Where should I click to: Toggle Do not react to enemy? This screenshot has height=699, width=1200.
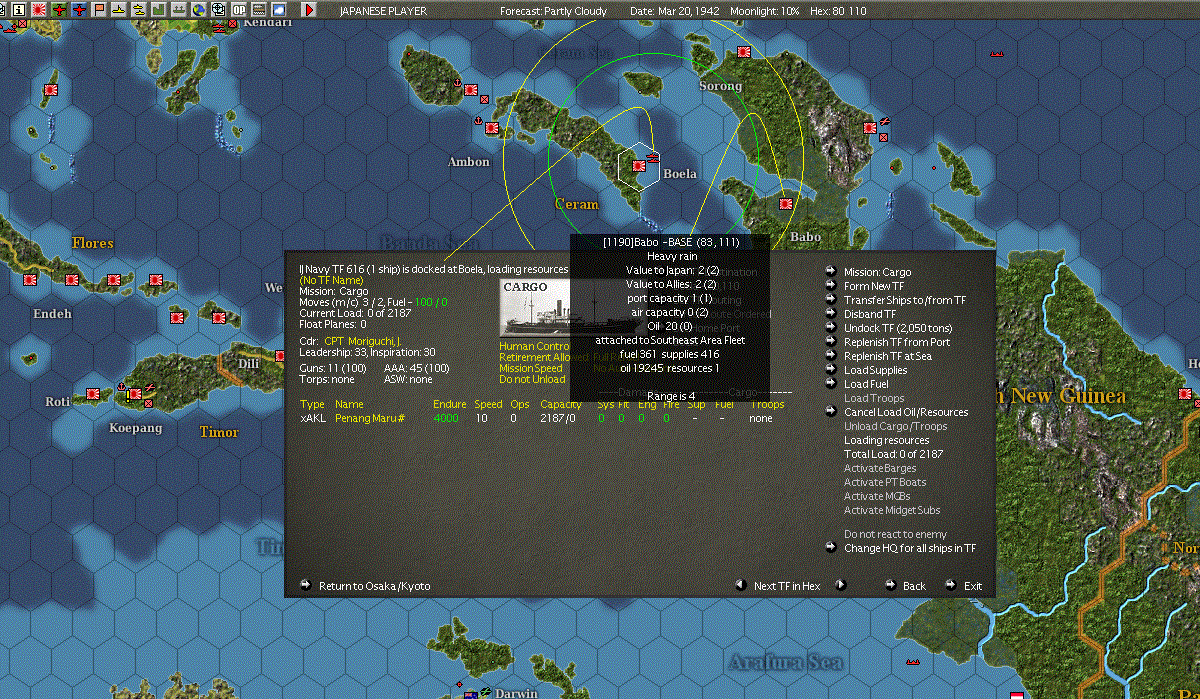click(x=895, y=534)
